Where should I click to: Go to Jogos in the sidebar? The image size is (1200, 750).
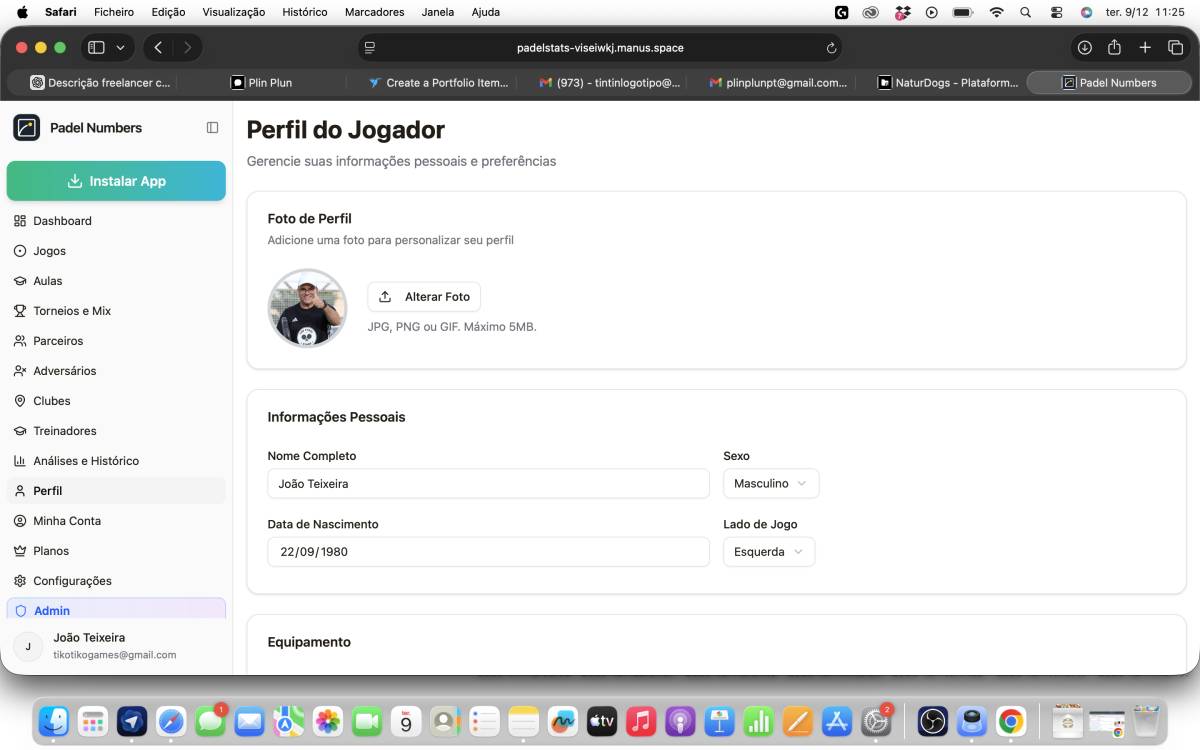click(x=116, y=251)
